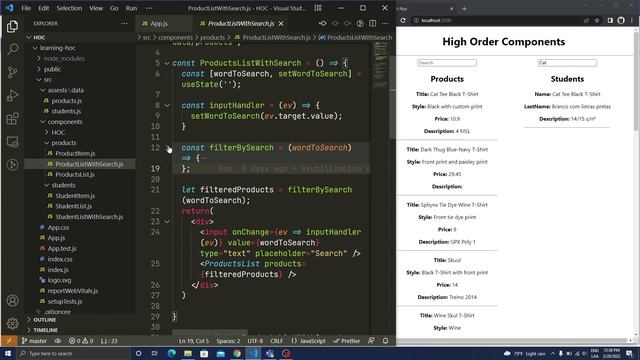Click Customize Layout icon in title bar

[318, 8]
